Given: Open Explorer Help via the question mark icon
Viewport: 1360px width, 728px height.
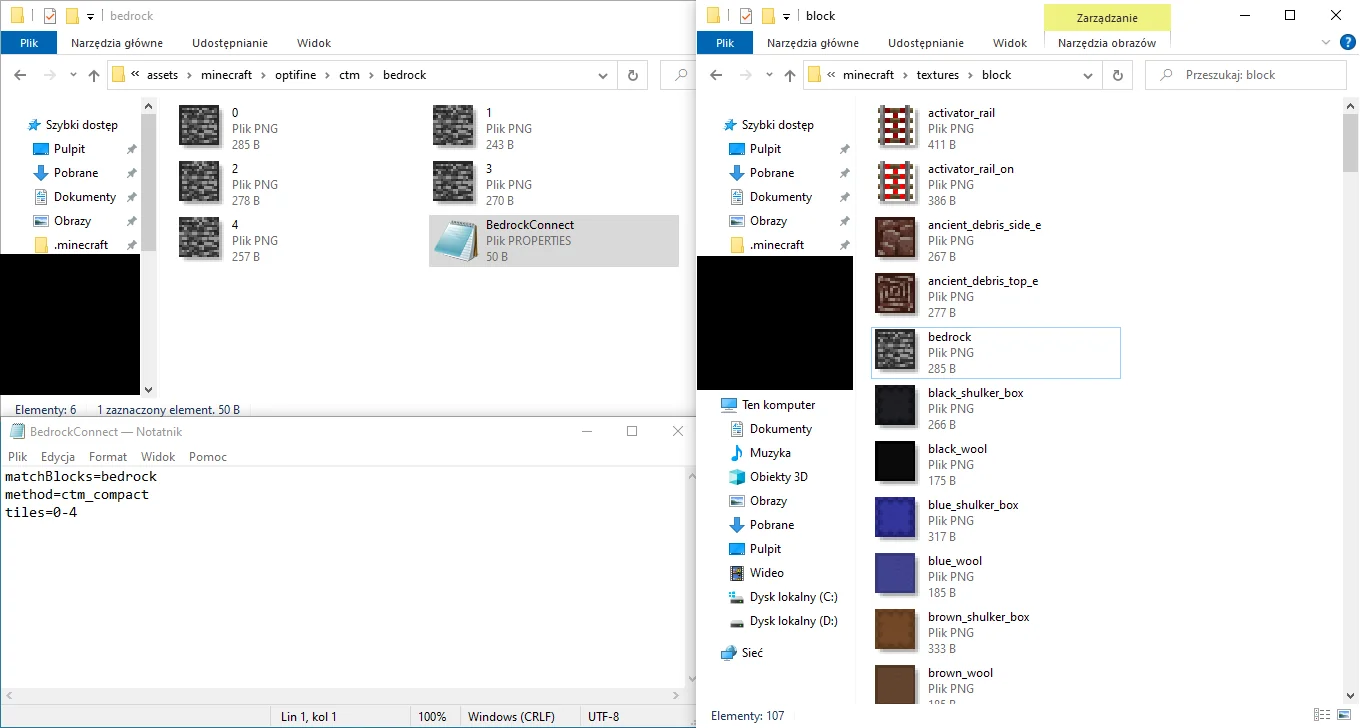Looking at the screenshot, I should (x=1347, y=42).
